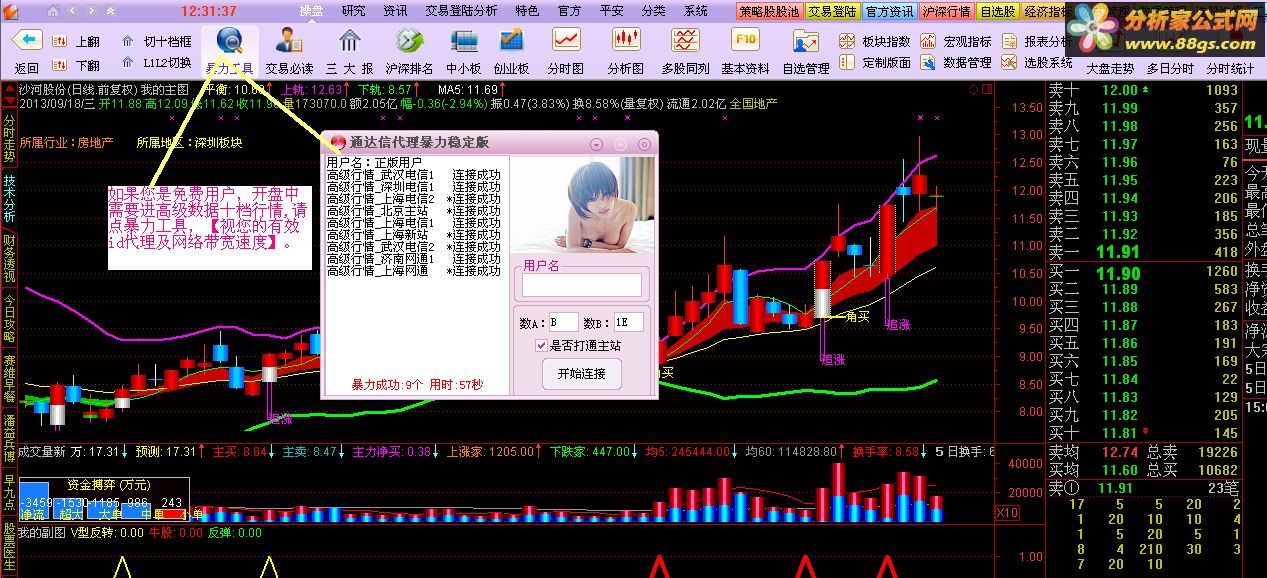
Task: Click the L1L2切换 toolbar item
Action: click(155, 63)
